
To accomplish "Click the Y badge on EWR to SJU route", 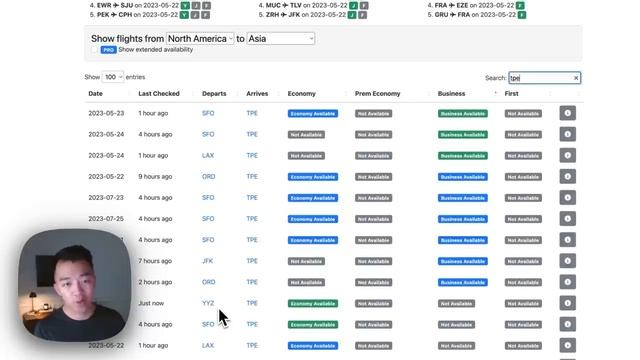I will tap(185, 6).
